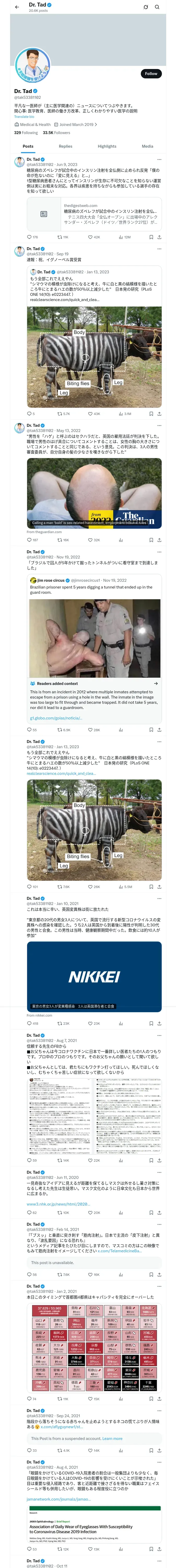Open more options on the Zverev post
This screenshot has width=176, height=1568.
[159, 159]
